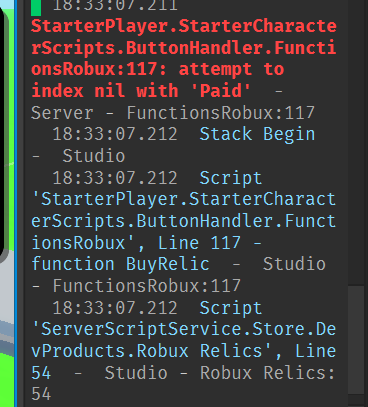The height and width of the screenshot is (407, 368).
Task: Open the 'ServerScriptService.Store.DevProducts.Robux Relics' stack entry
Action: 183,340
